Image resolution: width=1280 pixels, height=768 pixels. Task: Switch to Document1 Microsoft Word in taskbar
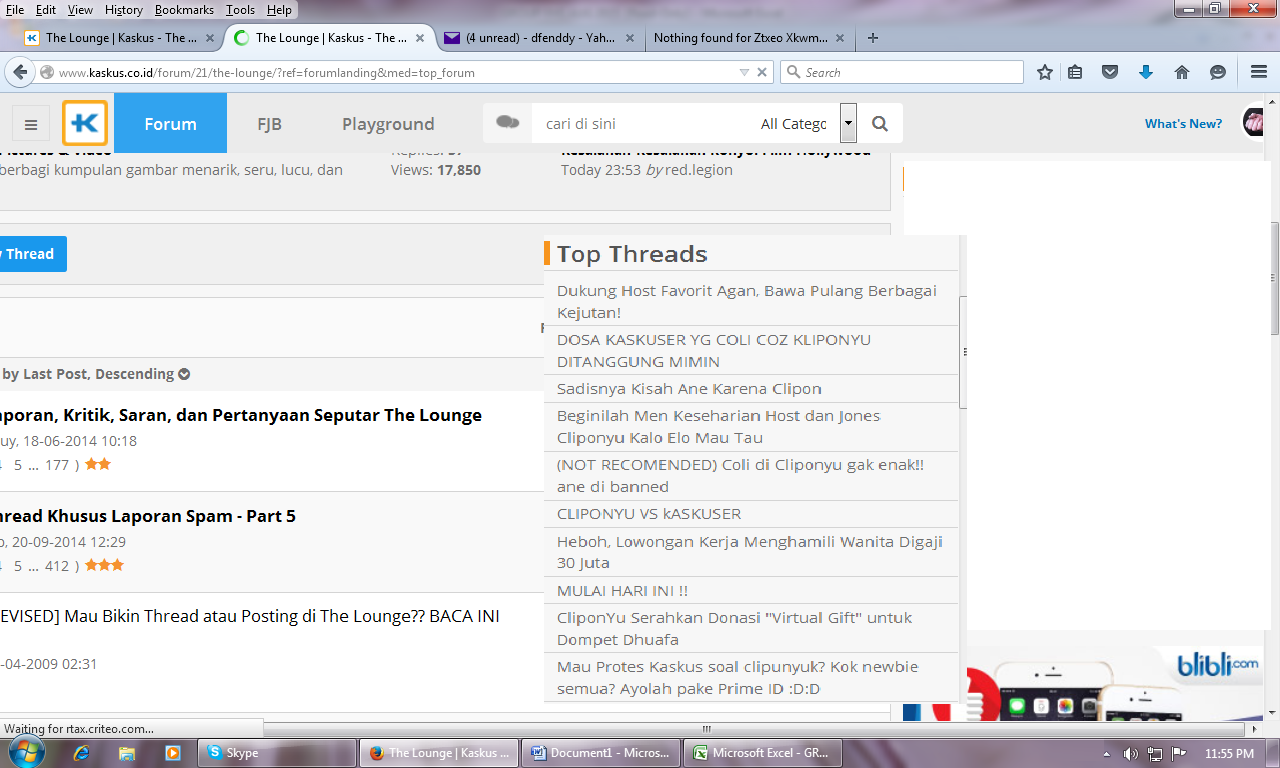coord(602,753)
